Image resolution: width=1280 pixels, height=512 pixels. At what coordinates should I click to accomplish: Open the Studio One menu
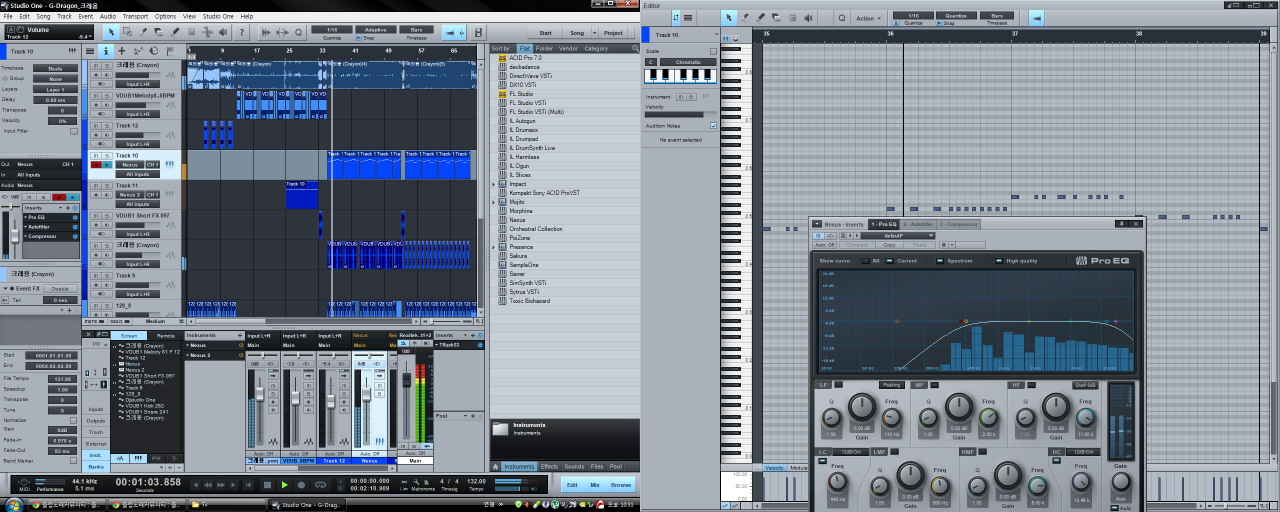218,16
